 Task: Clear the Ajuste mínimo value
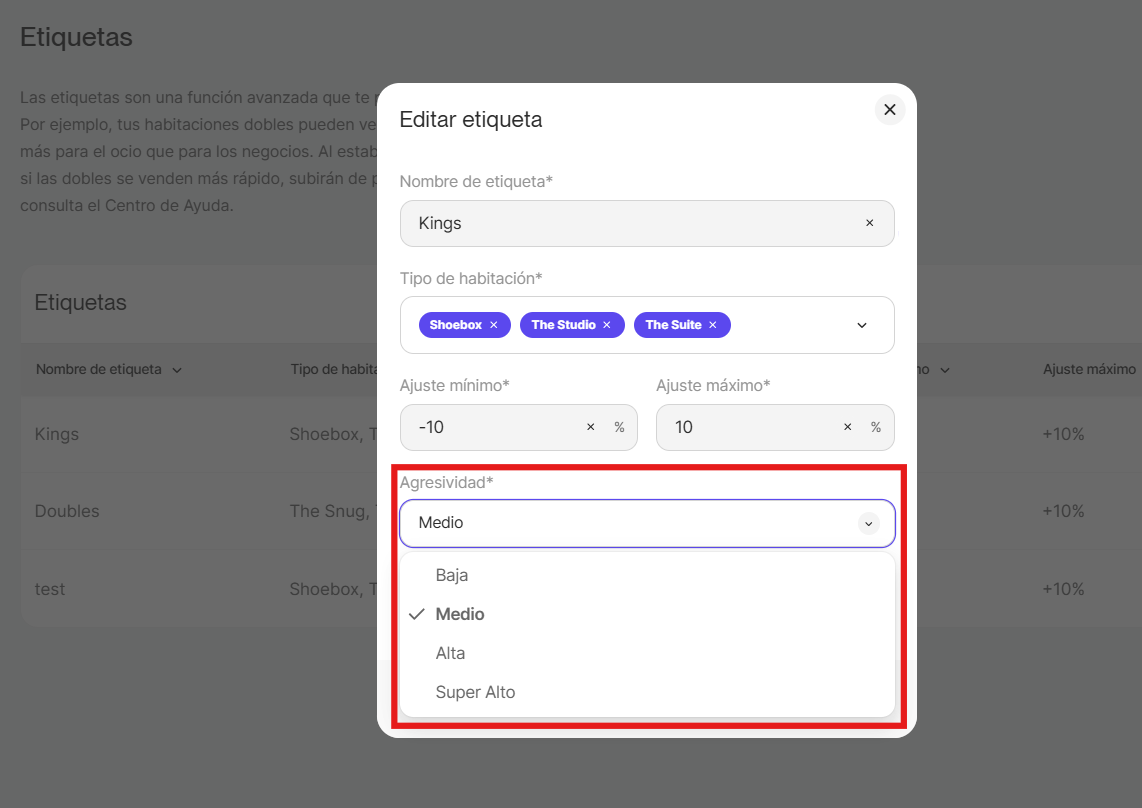click(590, 427)
